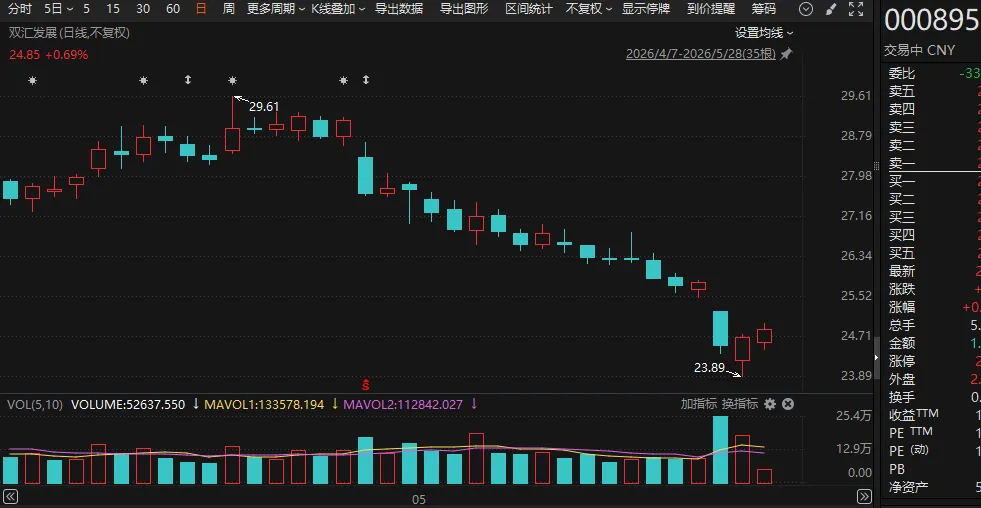Viewport: 981px width, 508px height.
Task: Open VOL indicator settings gear
Action: (x=770, y=404)
